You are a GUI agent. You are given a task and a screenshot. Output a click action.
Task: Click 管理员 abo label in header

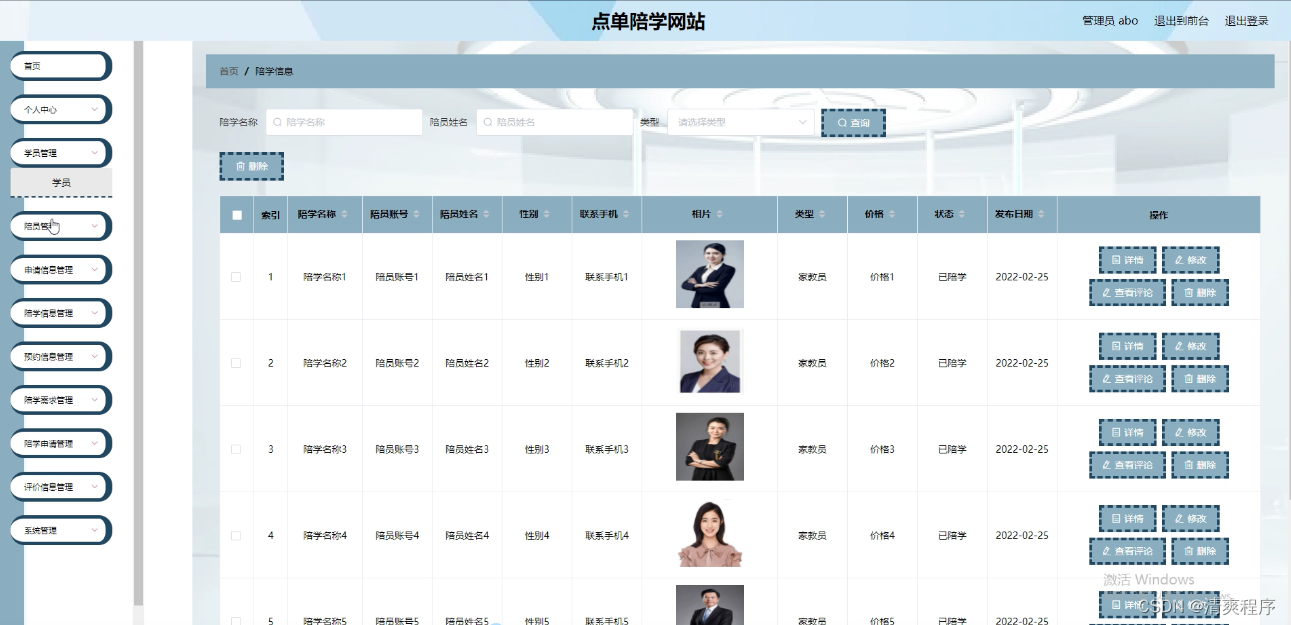tap(1110, 21)
